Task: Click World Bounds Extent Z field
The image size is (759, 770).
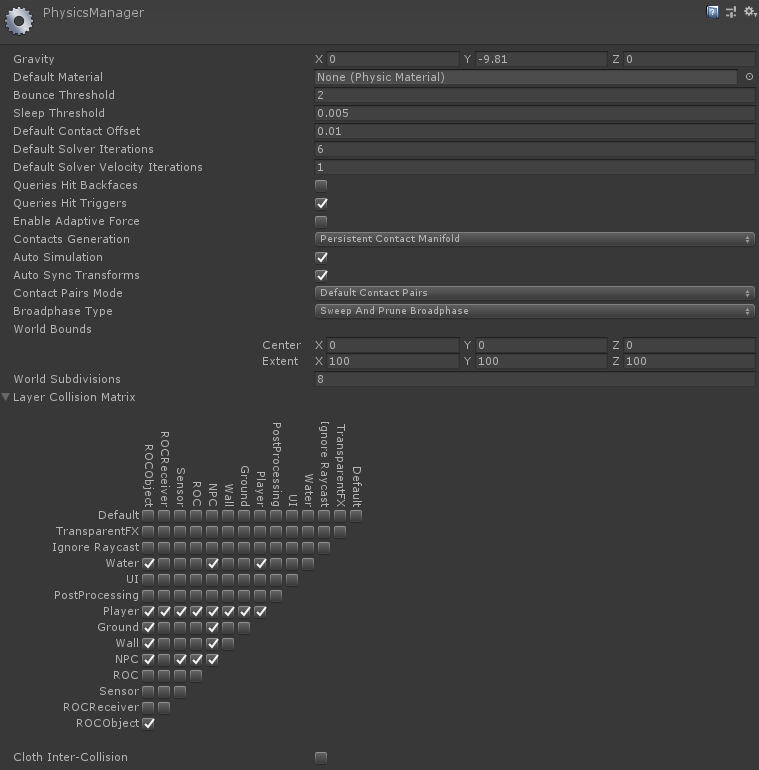Action: tap(689, 361)
